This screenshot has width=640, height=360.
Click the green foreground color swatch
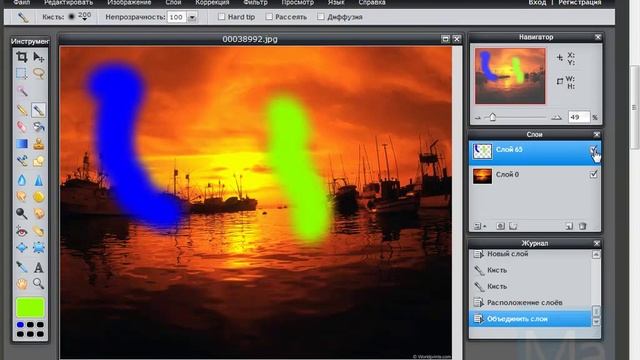pos(30,307)
